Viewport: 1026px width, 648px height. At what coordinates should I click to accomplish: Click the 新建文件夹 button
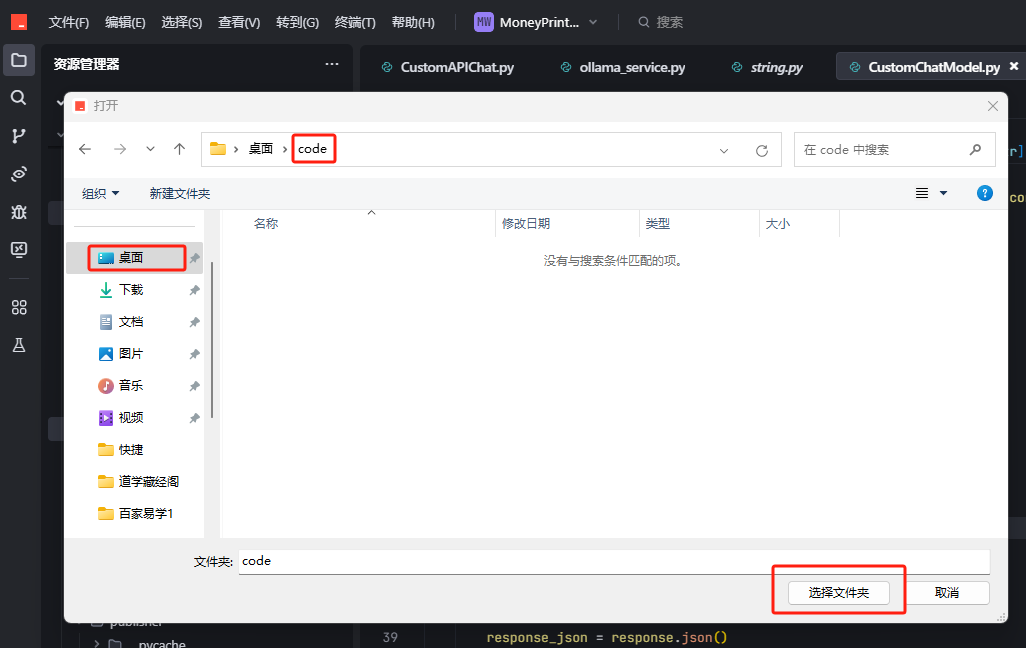(179, 193)
